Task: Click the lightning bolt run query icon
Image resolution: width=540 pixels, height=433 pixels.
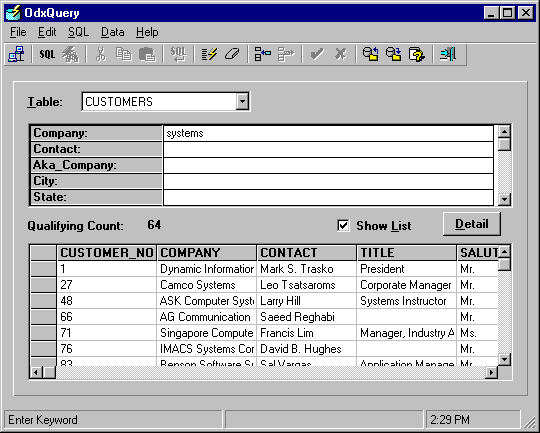Action: point(209,54)
